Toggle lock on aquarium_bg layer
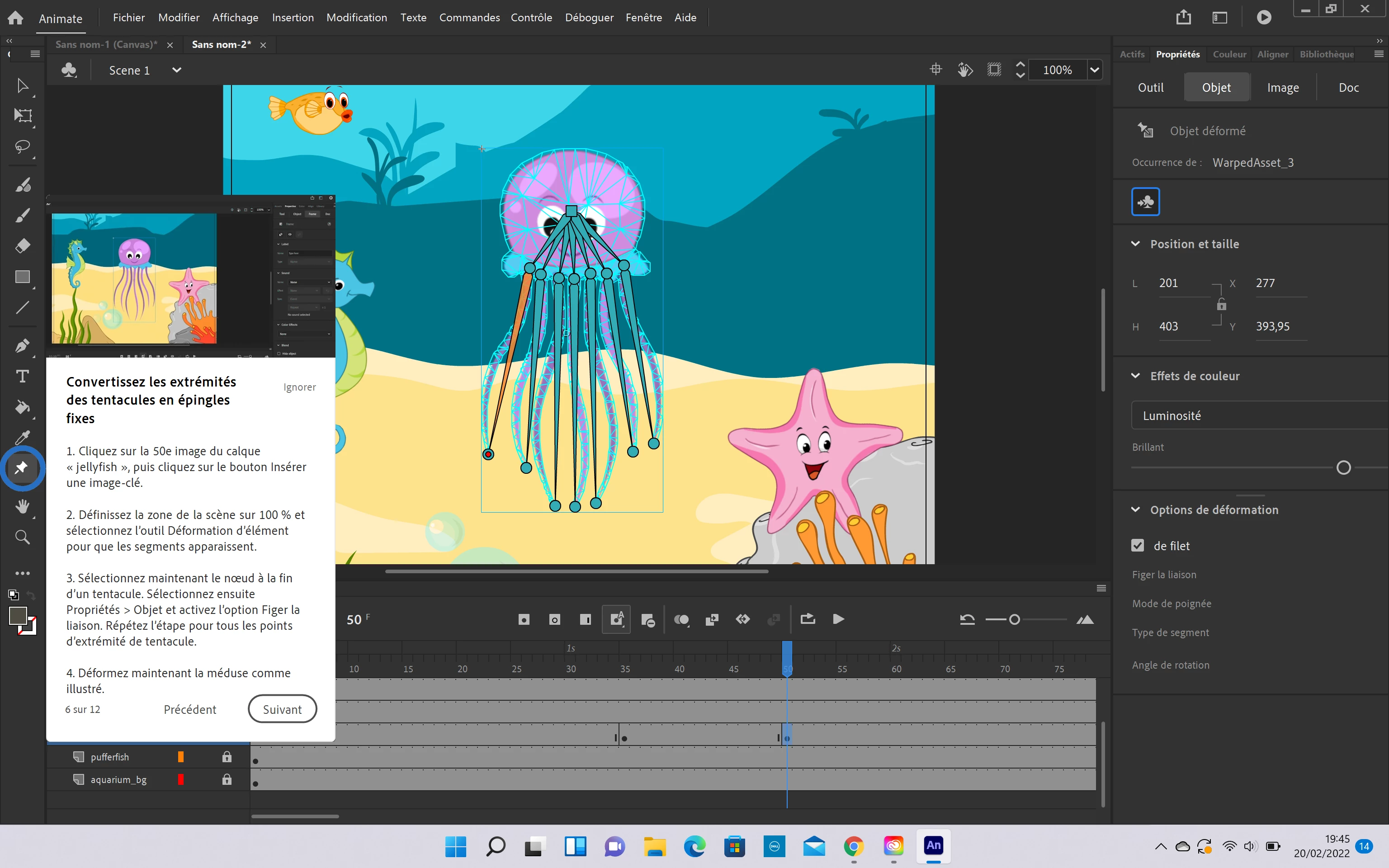This screenshot has height=868, width=1389. [227, 779]
